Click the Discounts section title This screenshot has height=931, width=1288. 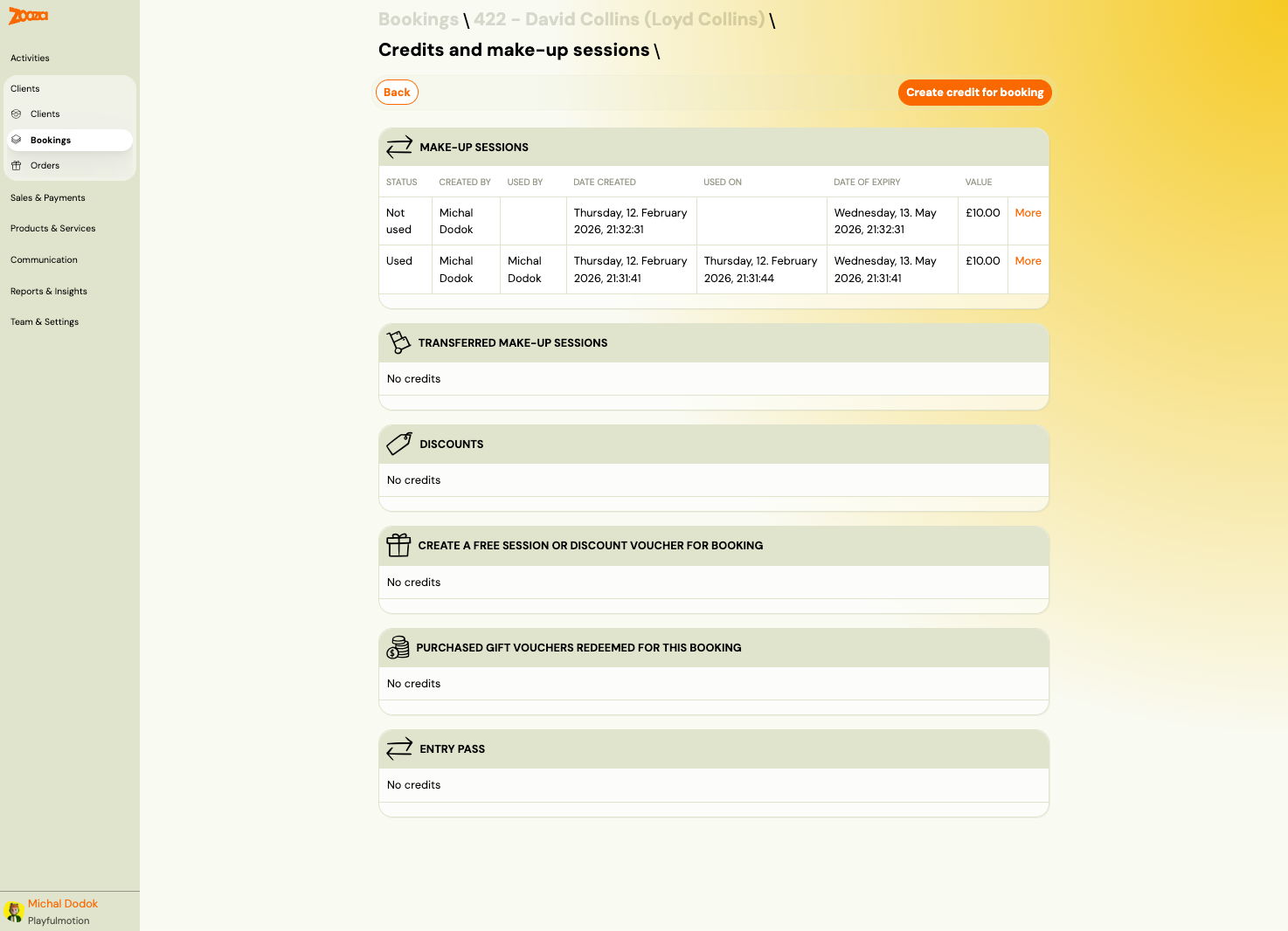[x=451, y=445]
